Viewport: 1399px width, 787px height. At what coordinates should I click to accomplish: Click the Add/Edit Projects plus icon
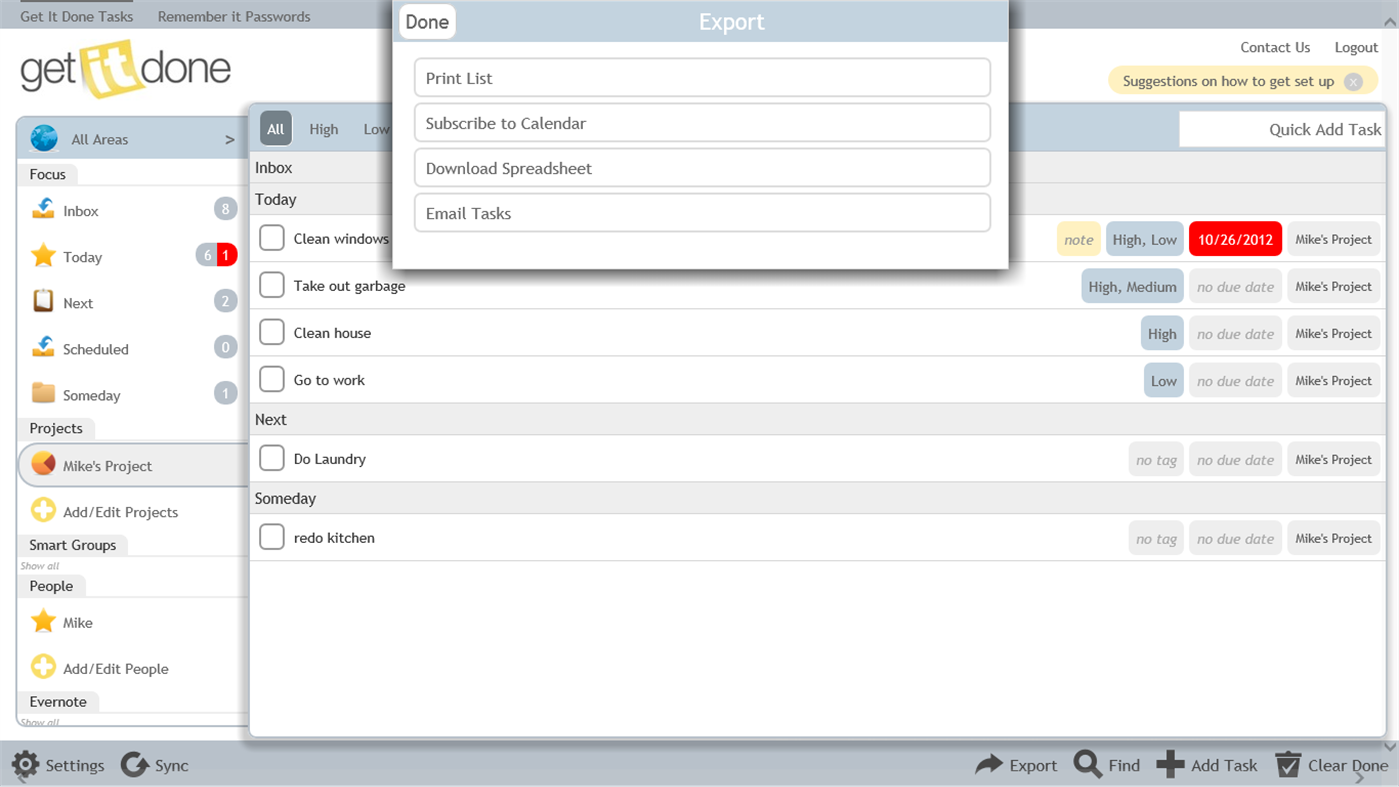tap(43, 511)
